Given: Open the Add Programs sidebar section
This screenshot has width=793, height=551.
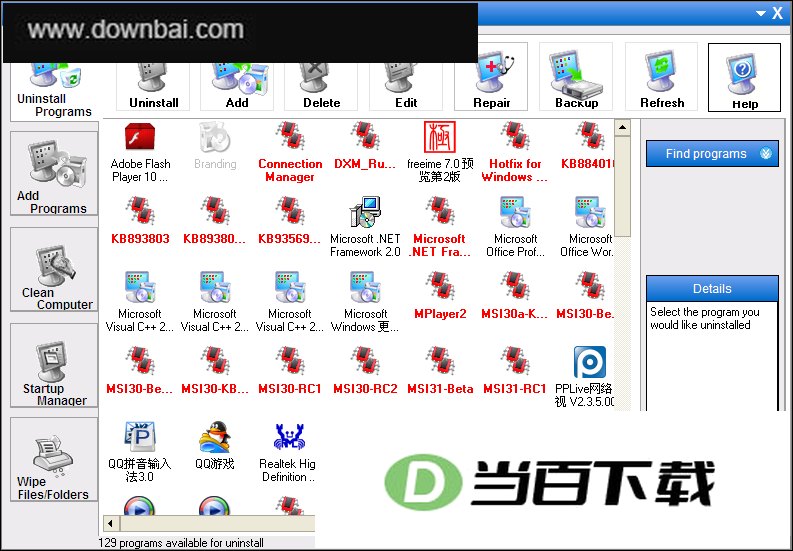Looking at the screenshot, I should tap(54, 174).
